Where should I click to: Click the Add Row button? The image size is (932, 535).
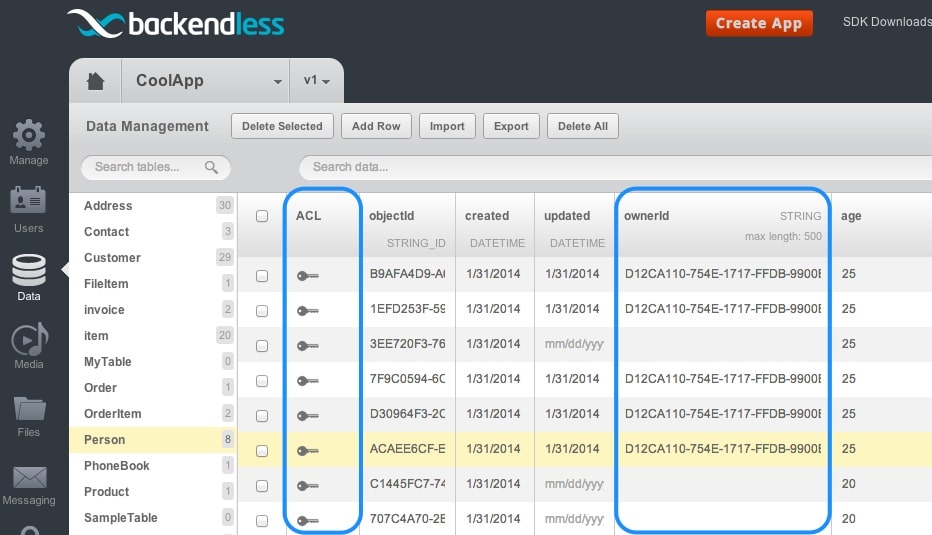[376, 126]
